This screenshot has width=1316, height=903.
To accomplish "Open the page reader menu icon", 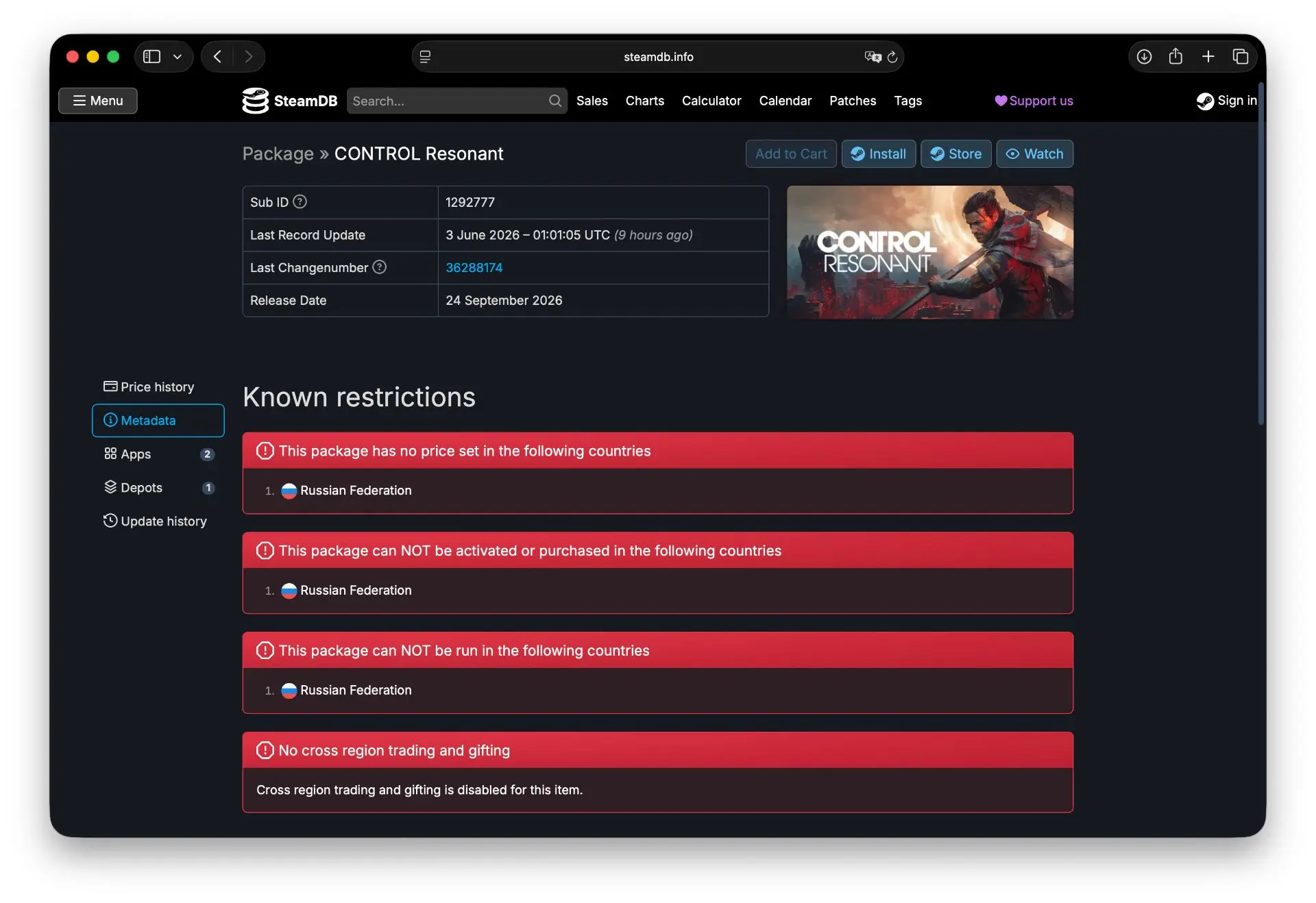I will (x=425, y=57).
